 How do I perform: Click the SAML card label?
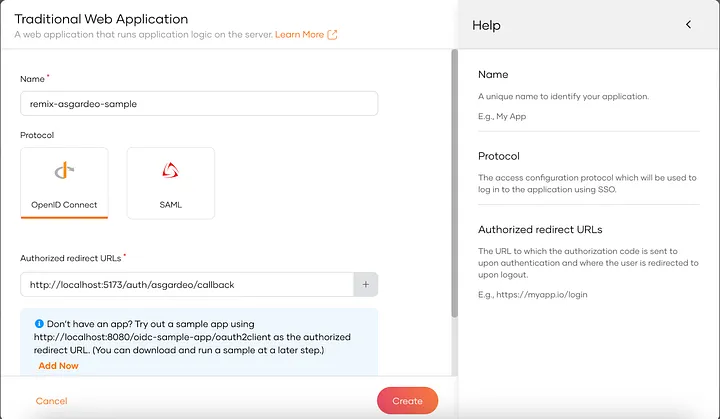point(170,205)
